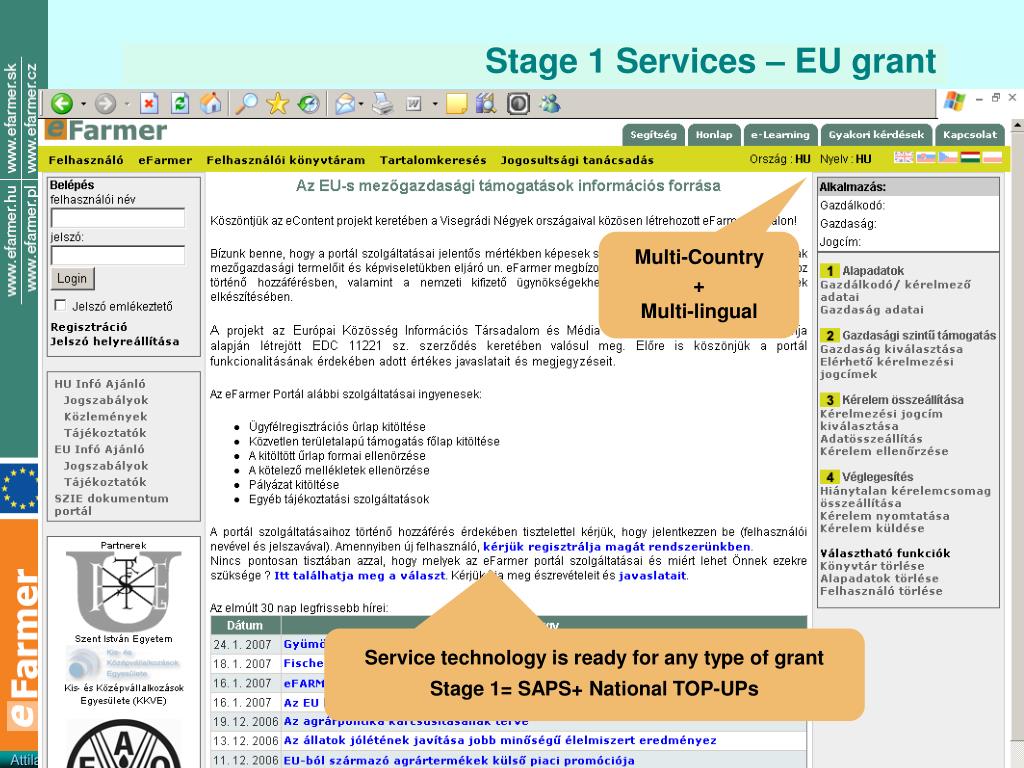The width and height of the screenshot is (1024, 768).
Task: Open the Adatösszeállítás link
Action: (871, 439)
